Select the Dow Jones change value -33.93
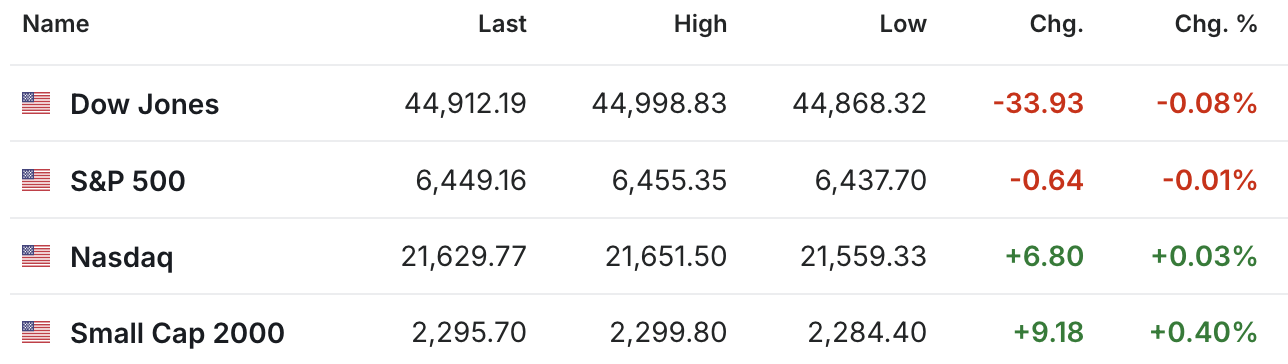Image resolution: width=1288 pixels, height=364 pixels. pyautogui.click(x=1038, y=103)
